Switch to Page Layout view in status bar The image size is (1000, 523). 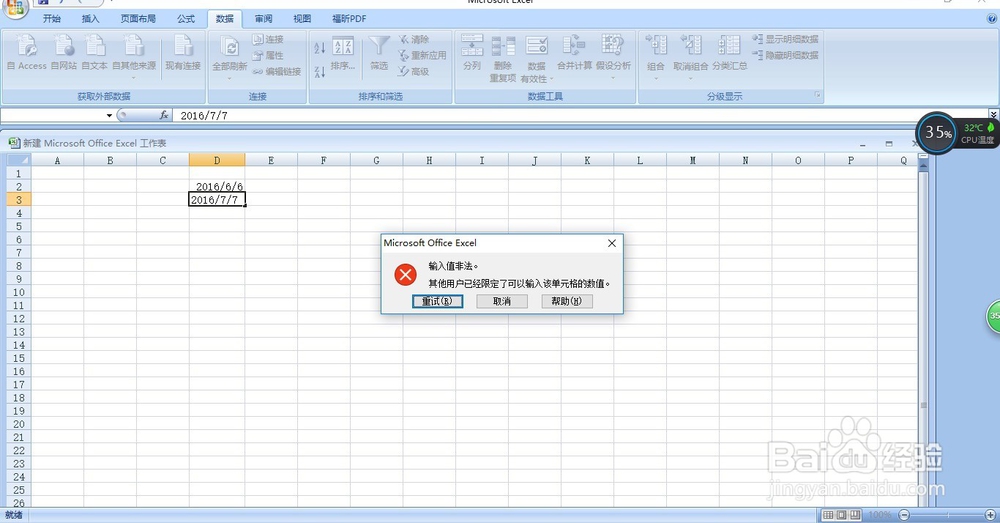[841, 515]
